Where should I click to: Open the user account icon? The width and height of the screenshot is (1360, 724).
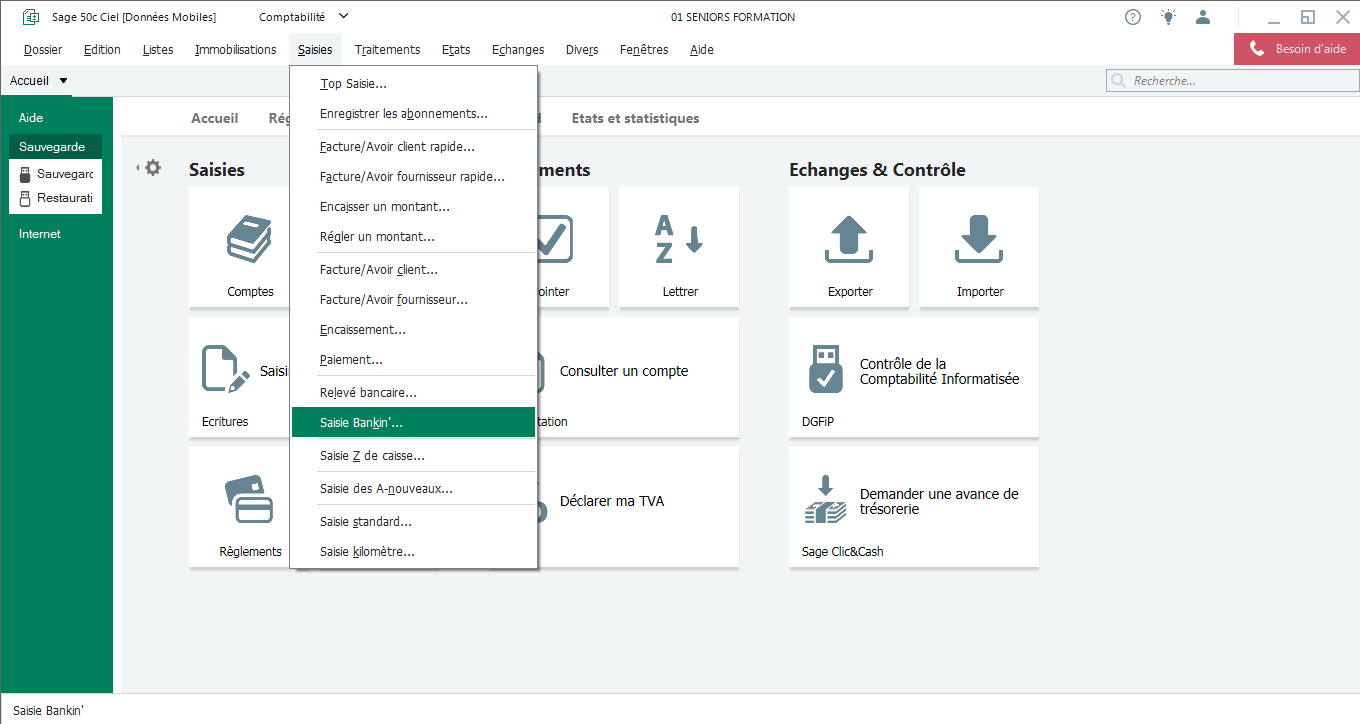click(x=1203, y=17)
